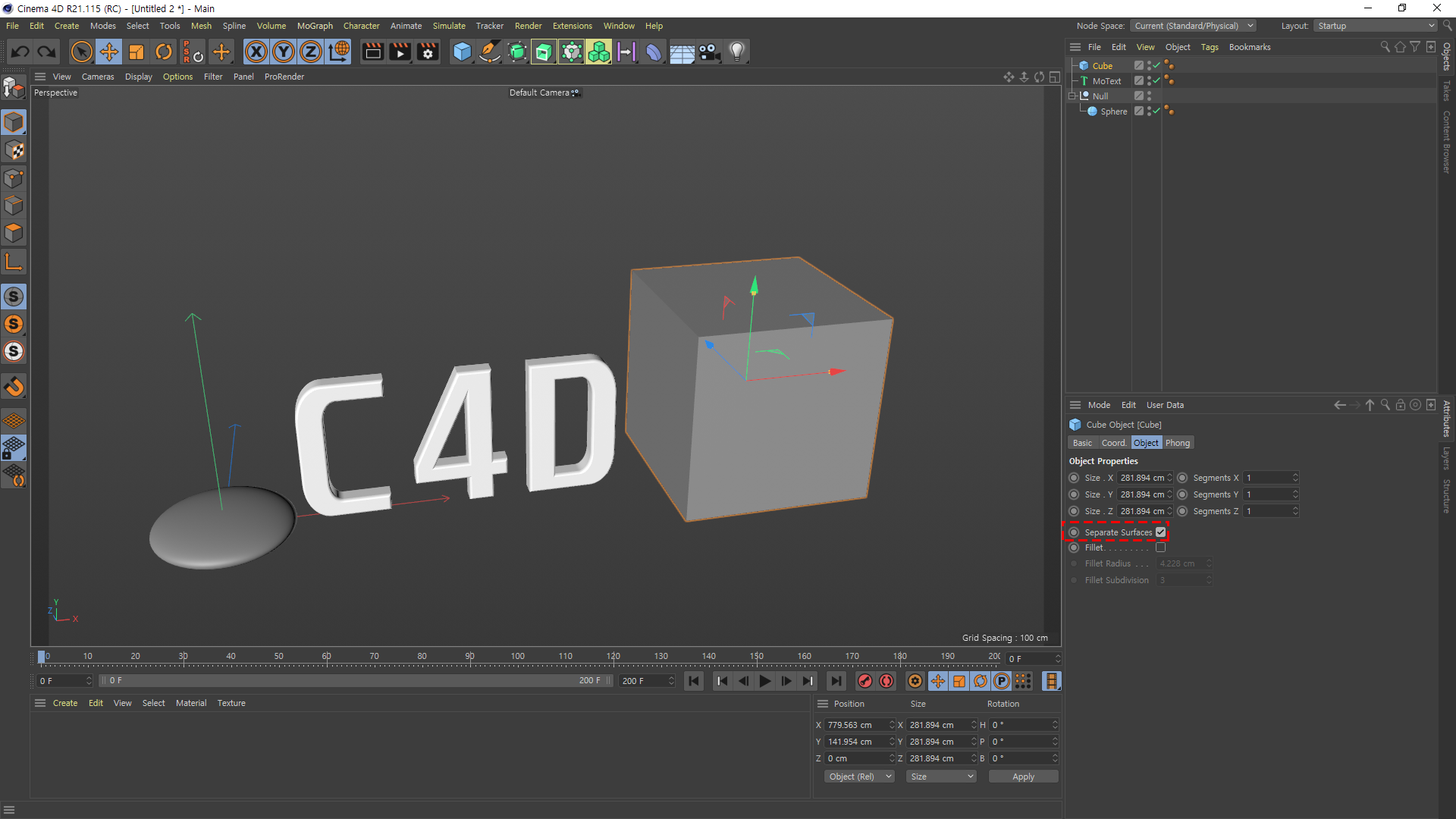Collapse the Null object tree node
1456x819 pixels.
(1072, 96)
